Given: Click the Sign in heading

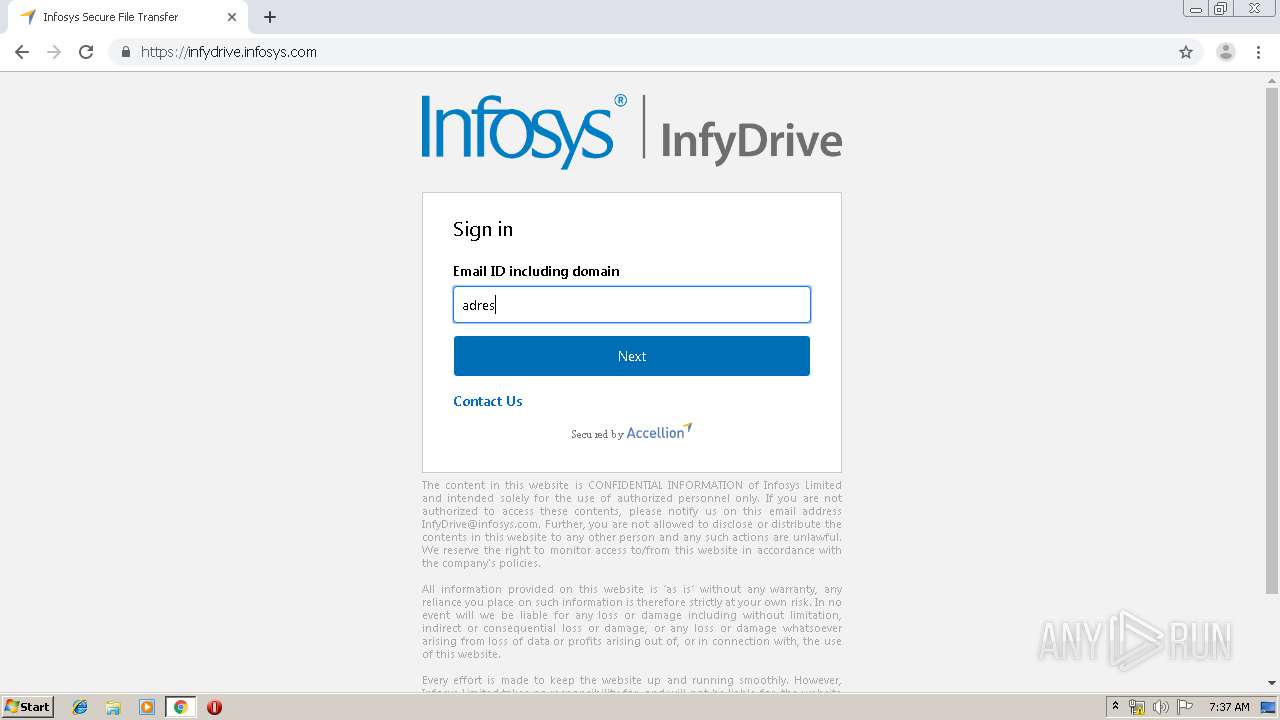Looking at the screenshot, I should pyautogui.click(x=483, y=229).
